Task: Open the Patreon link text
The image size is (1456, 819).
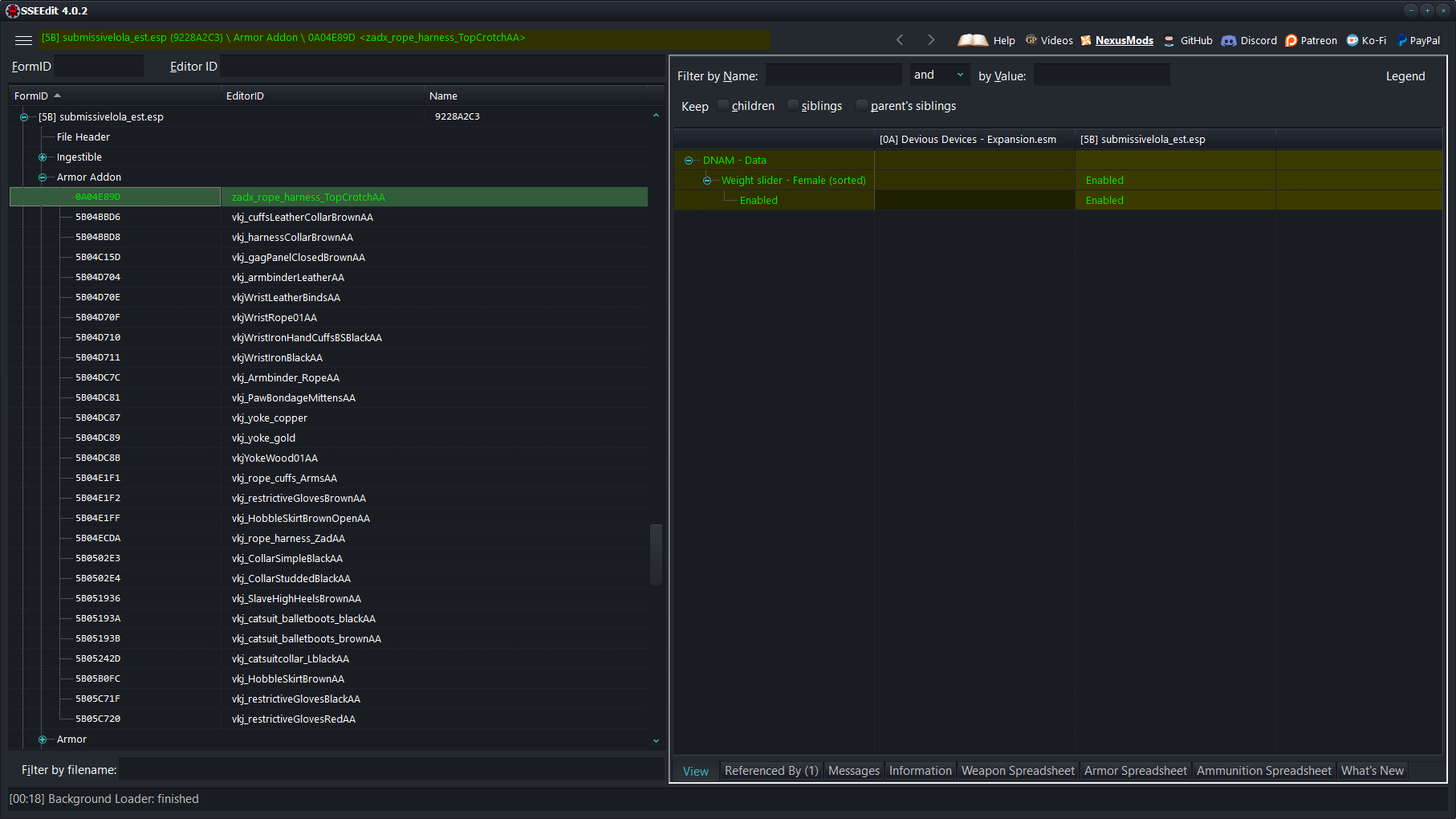Action: (1319, 40)
